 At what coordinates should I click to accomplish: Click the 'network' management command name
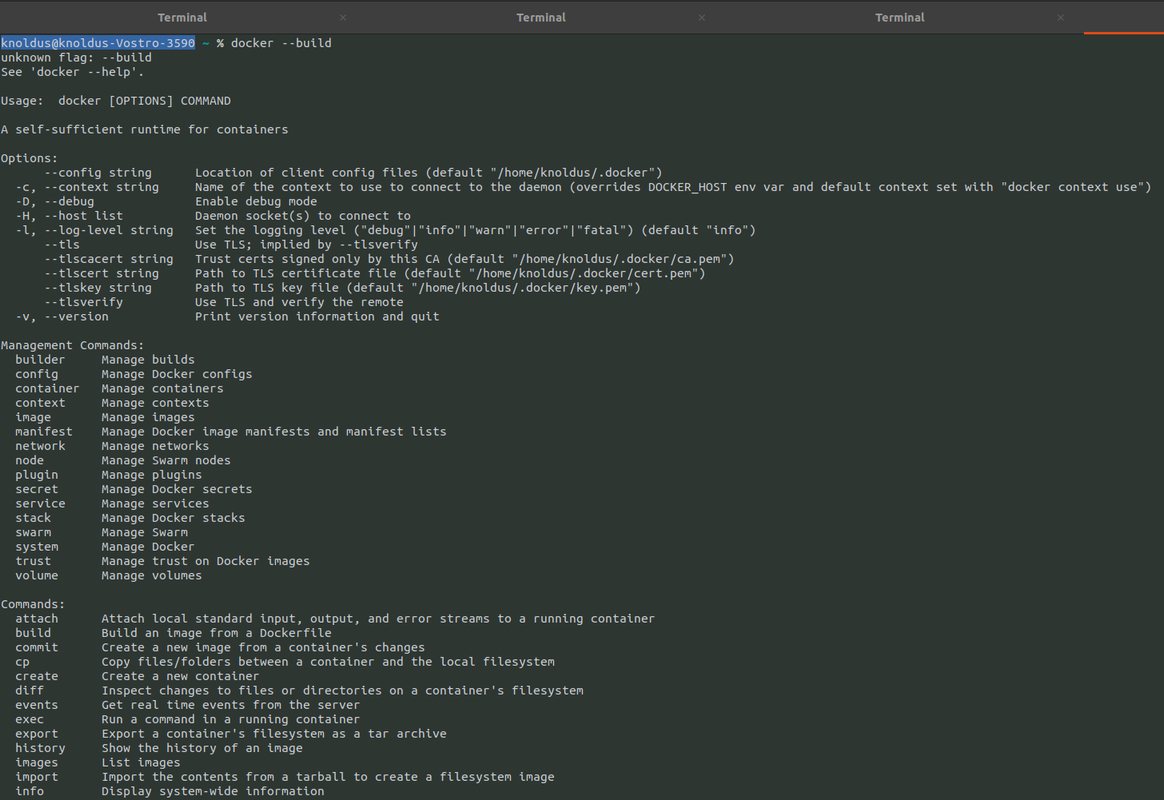(x=40, y=446)
